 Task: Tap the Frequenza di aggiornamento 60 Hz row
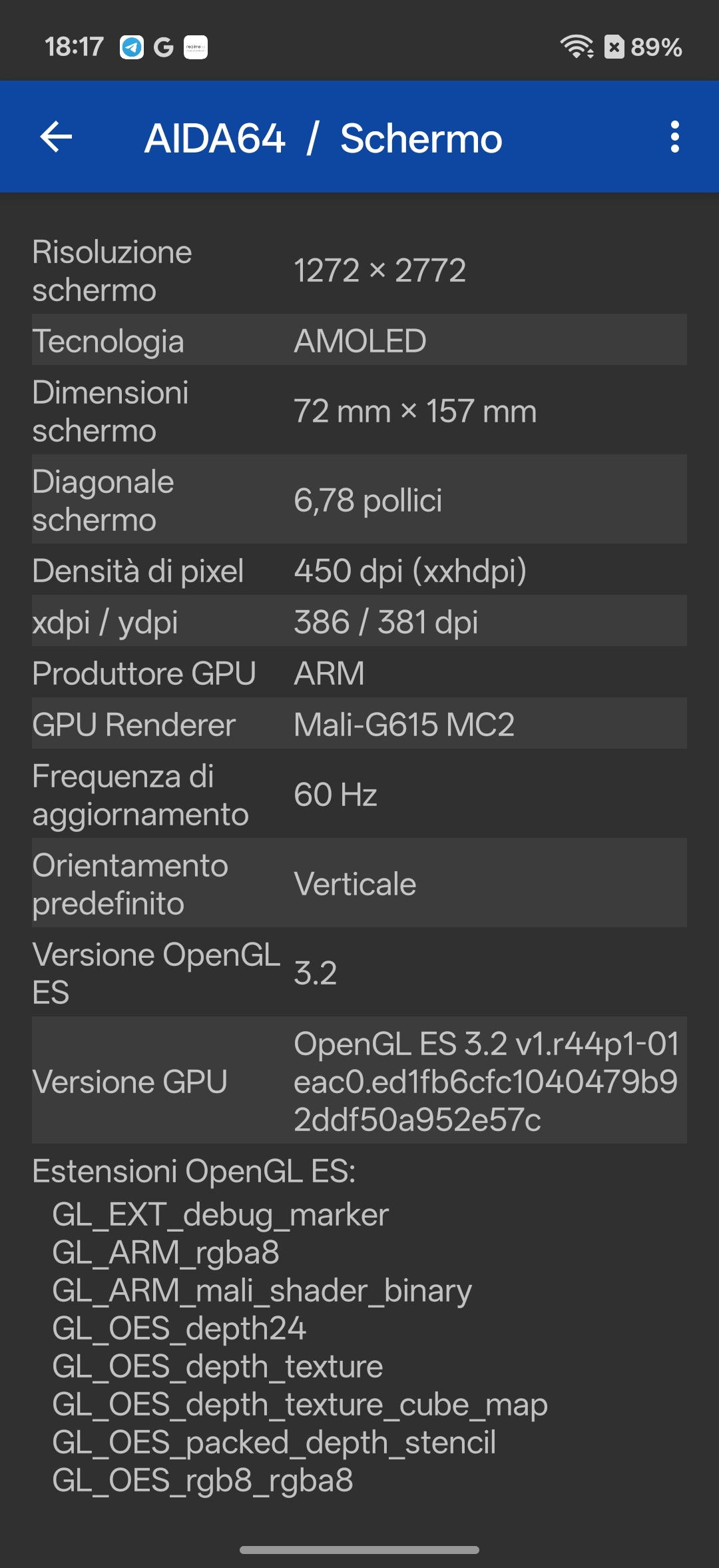pos(359,794)
